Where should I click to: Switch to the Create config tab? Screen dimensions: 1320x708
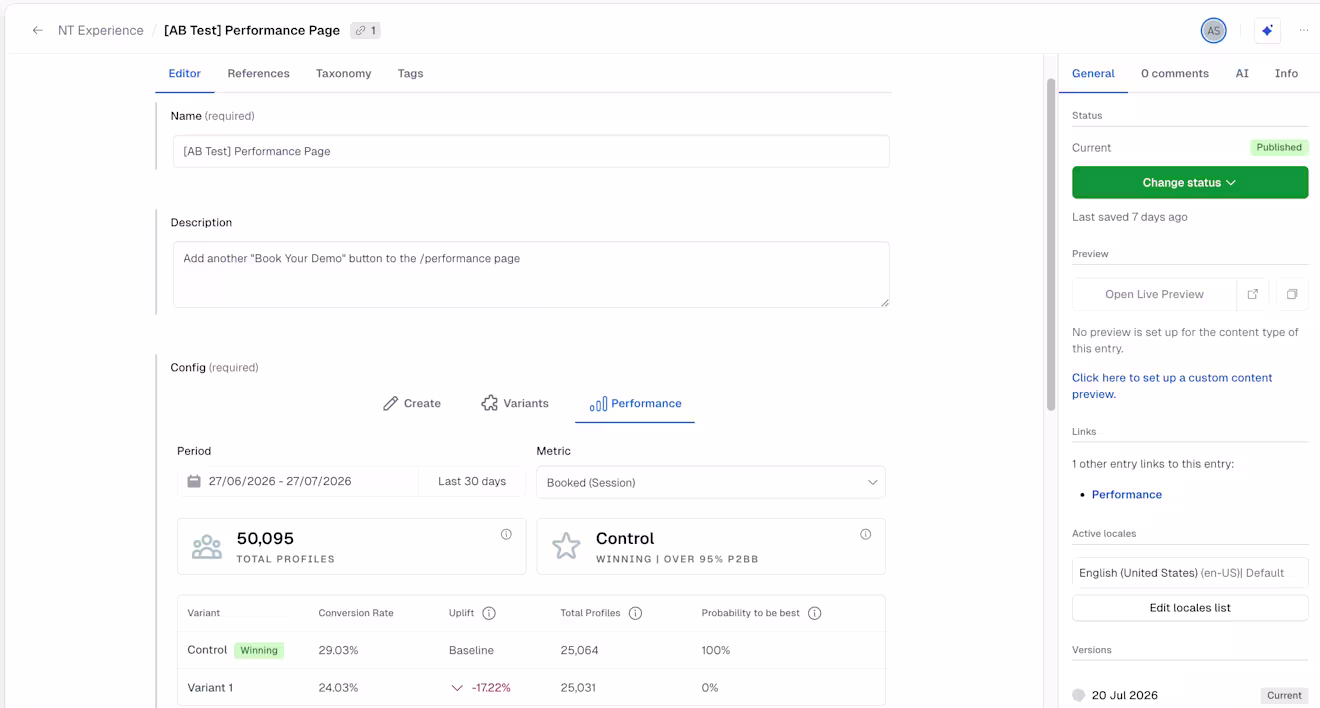click(x=412, y=403)
